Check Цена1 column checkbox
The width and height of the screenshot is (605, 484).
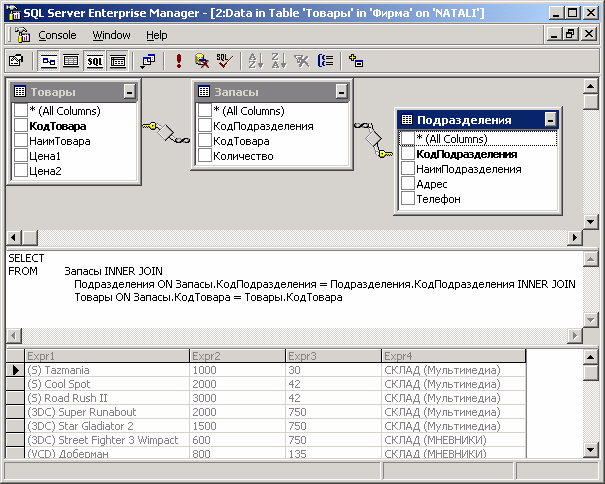coord(20,156)
